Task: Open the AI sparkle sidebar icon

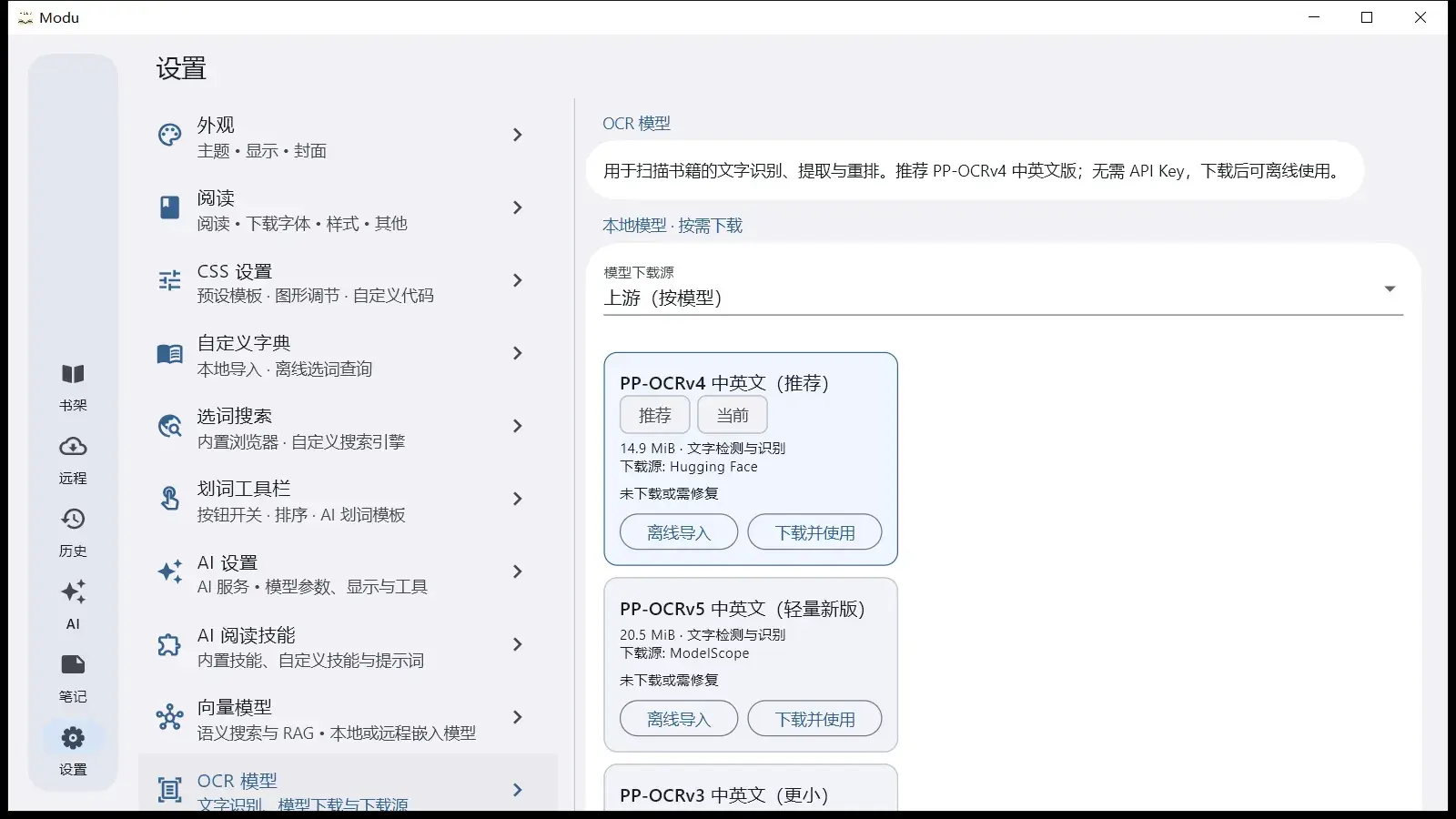Action: click(73, 592)
